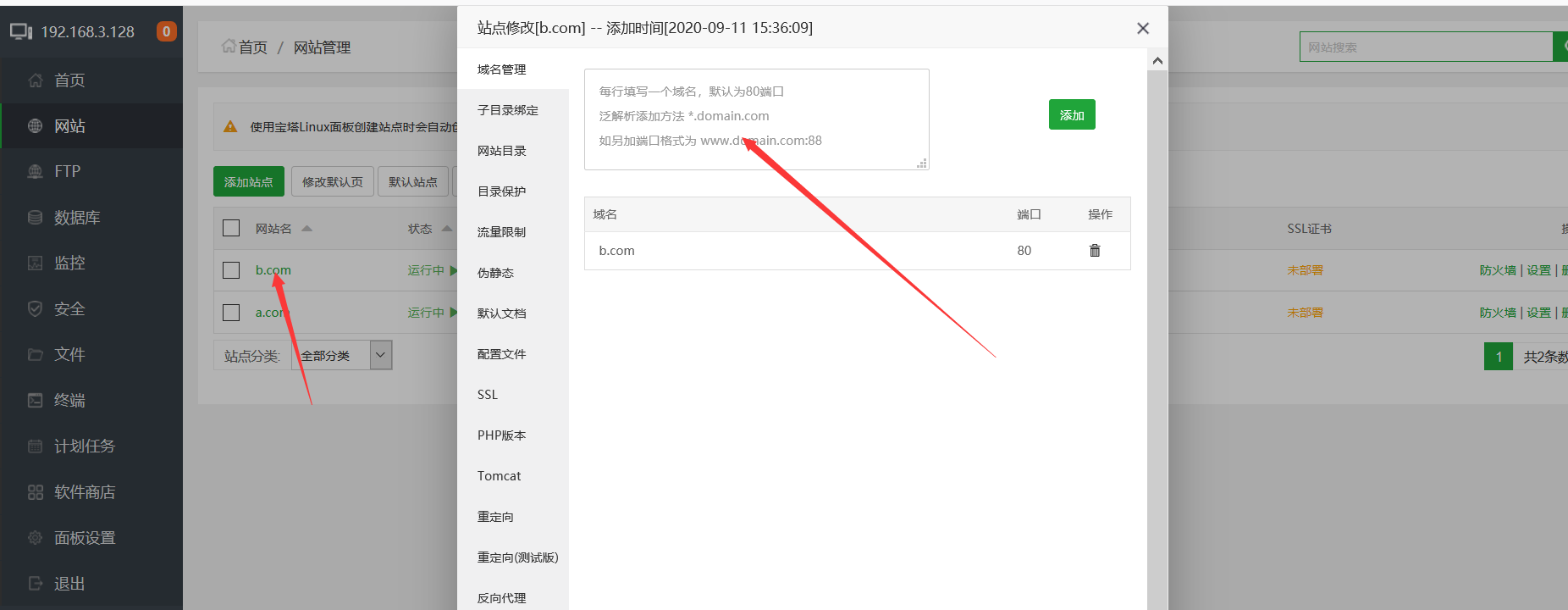Screen dimensions: 1568x610
Task: Open the 流量限制 tab
Action: [513, 232]
